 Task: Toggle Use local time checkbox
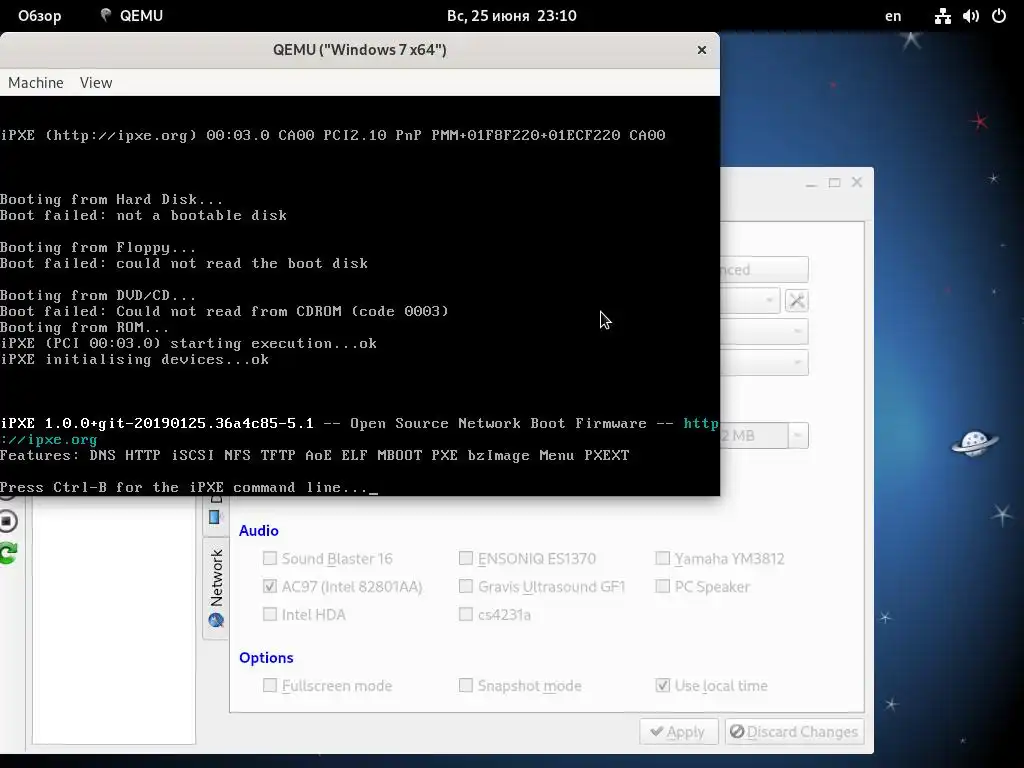coord(662,685)
